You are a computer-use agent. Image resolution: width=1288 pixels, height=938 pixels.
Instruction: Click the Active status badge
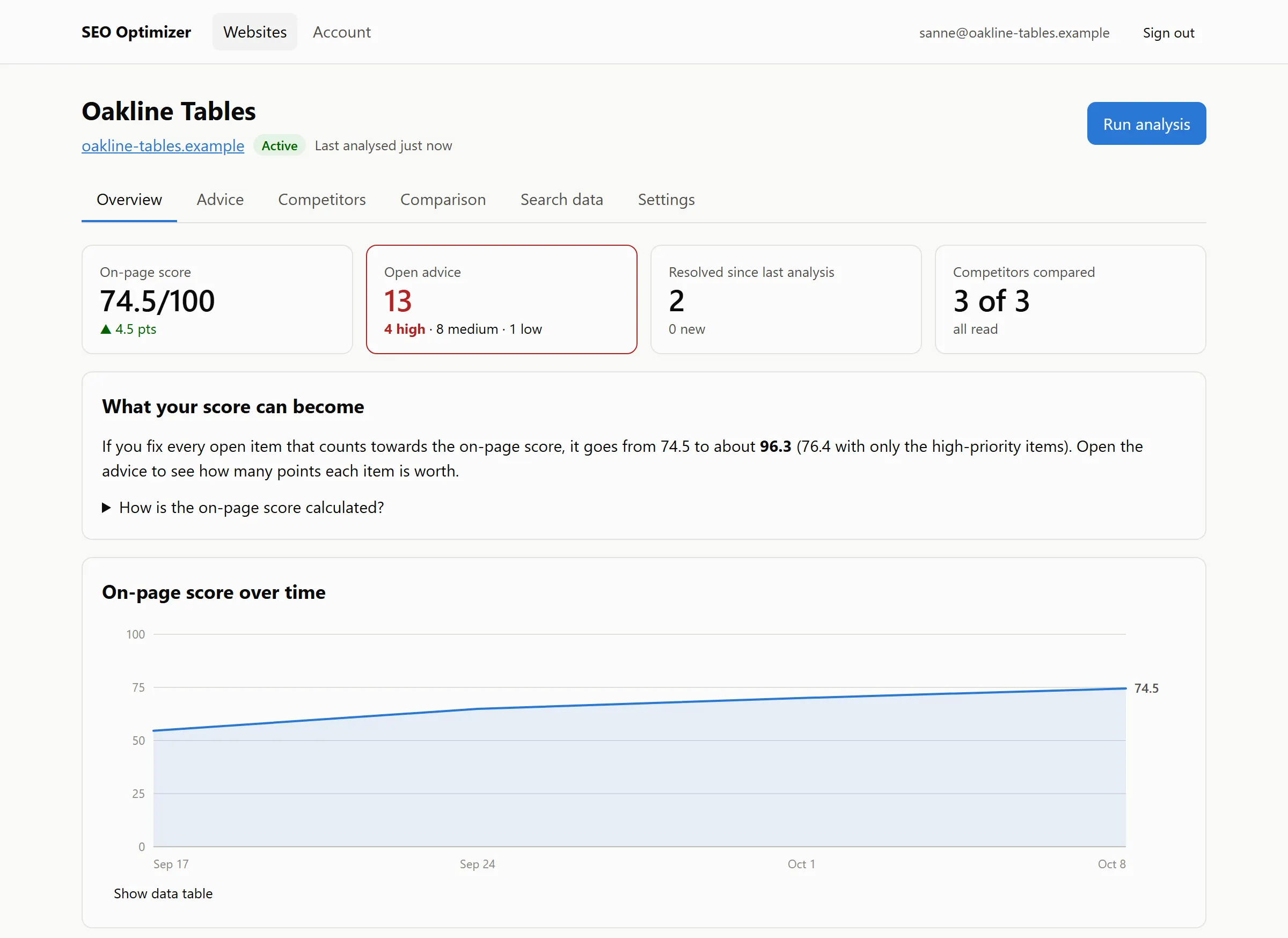pyautogui.click(x=280, y=146)
